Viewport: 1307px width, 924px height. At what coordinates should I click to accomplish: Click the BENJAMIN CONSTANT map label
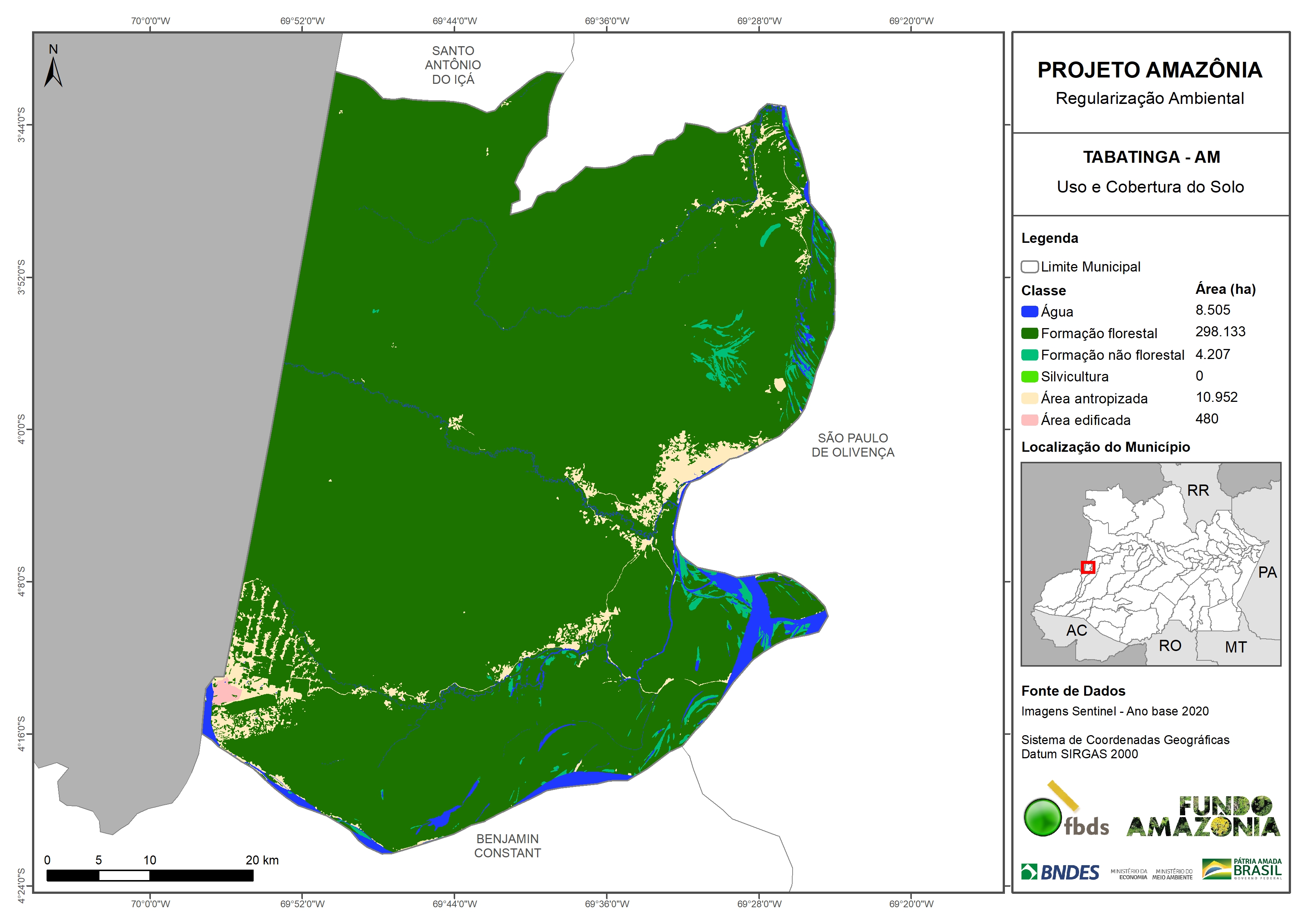(507, 845)
